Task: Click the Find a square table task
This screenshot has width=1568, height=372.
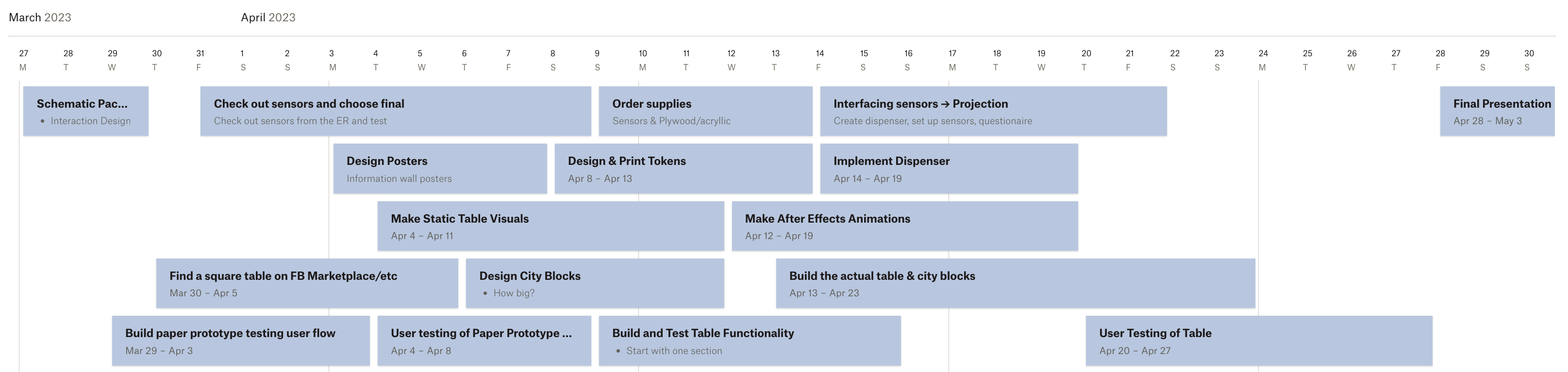Action: (307, 283)
